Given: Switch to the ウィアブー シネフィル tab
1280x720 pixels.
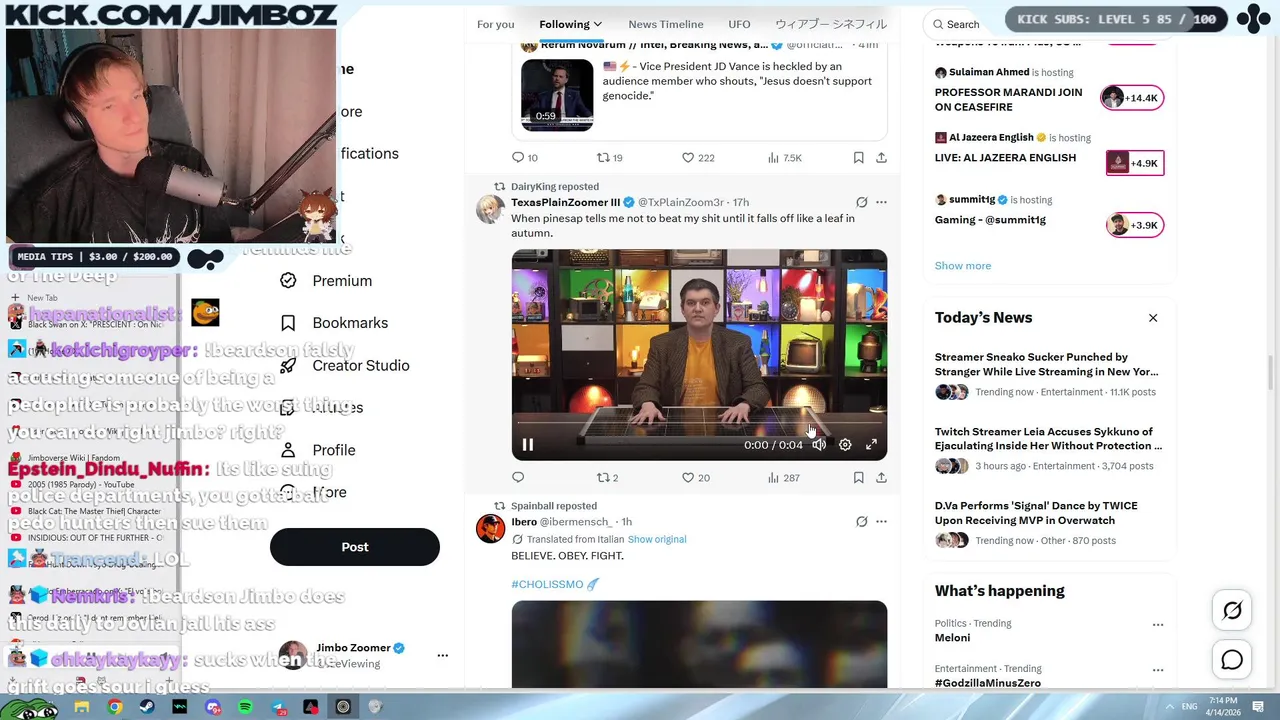Looking at the screenshot, I should point(831,24).
